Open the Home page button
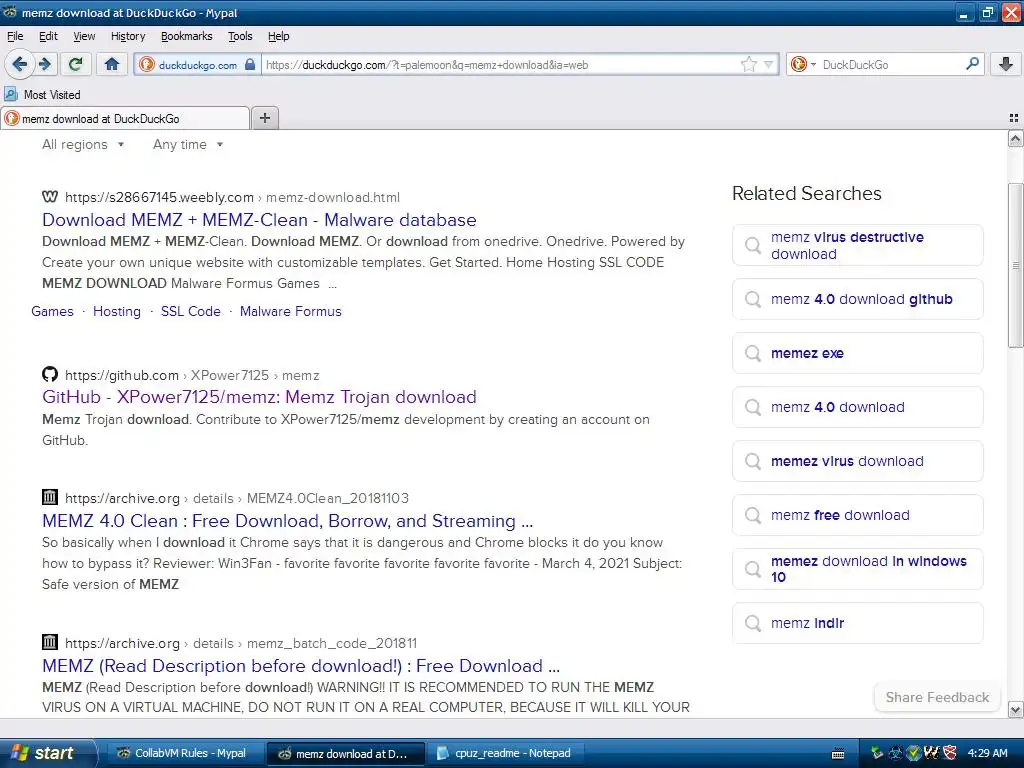The height and width of the screenshot is (768, 1024). [112, 64]
